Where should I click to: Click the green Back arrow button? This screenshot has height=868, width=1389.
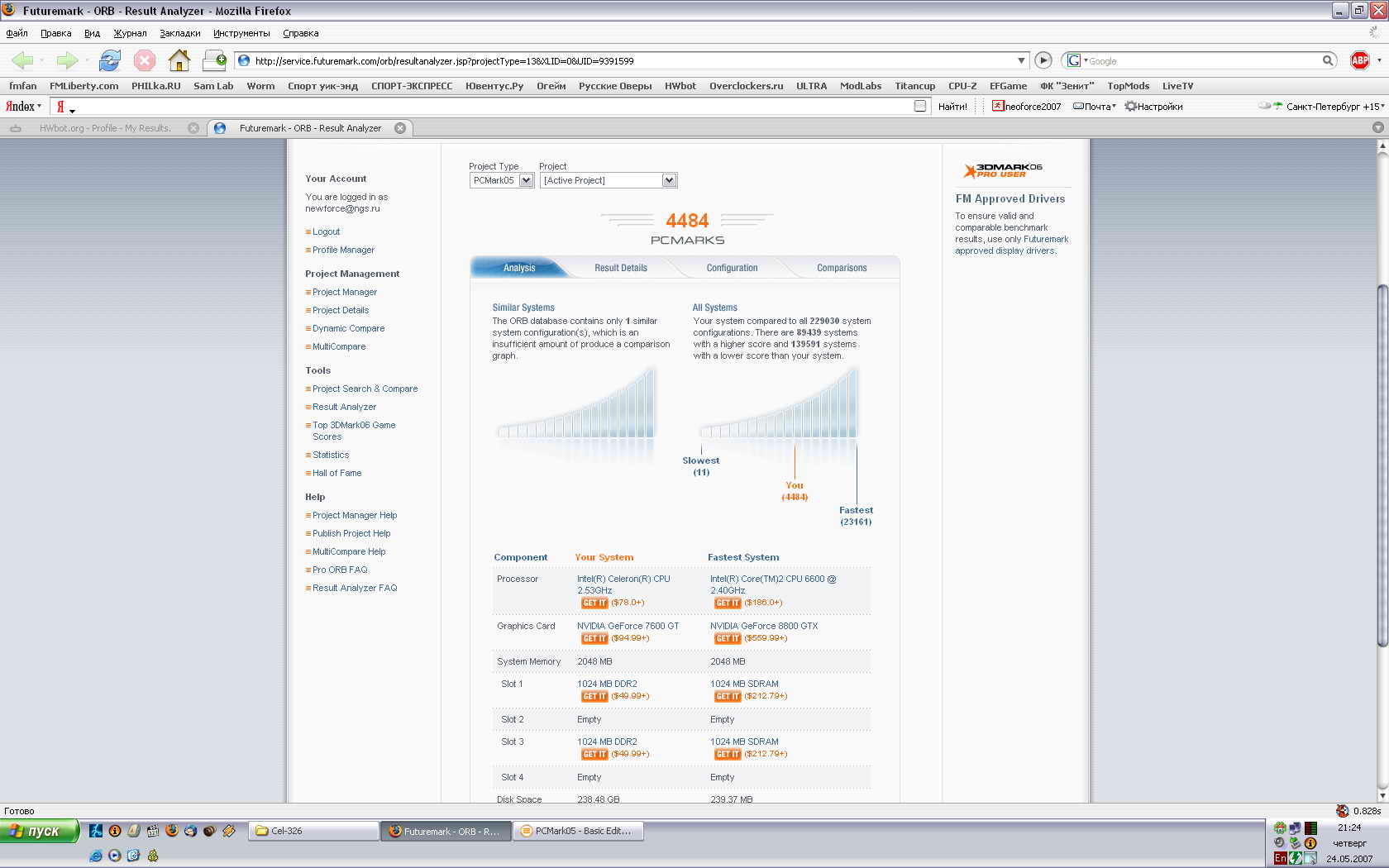(22, 60)
